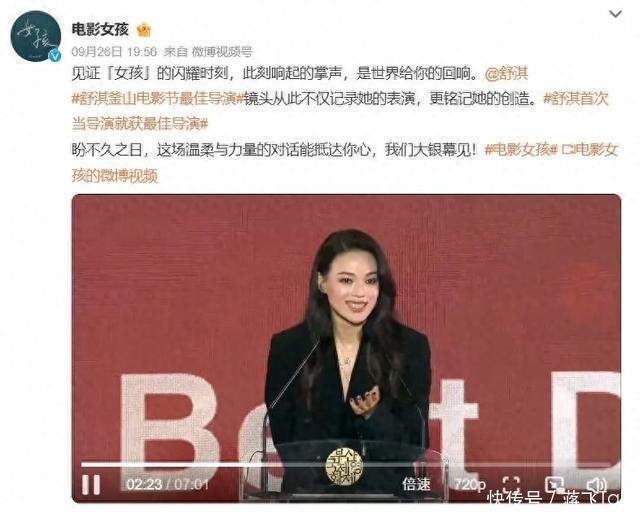Open hashtag #舒淇首次当导演就获最佳导演#
The width and height of the screenshot is (640, 514).
(340, 111)
